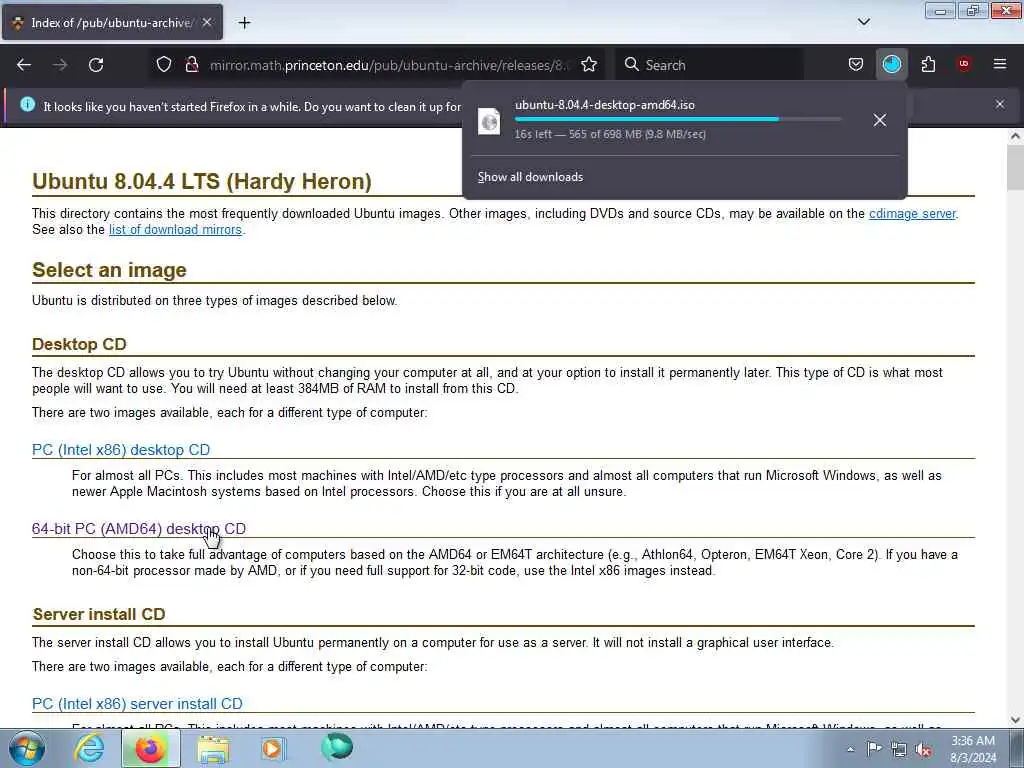Click the page vertical scrollbar thumb
This screenshot has width=1024, height=768.
tap(1015, 167)
